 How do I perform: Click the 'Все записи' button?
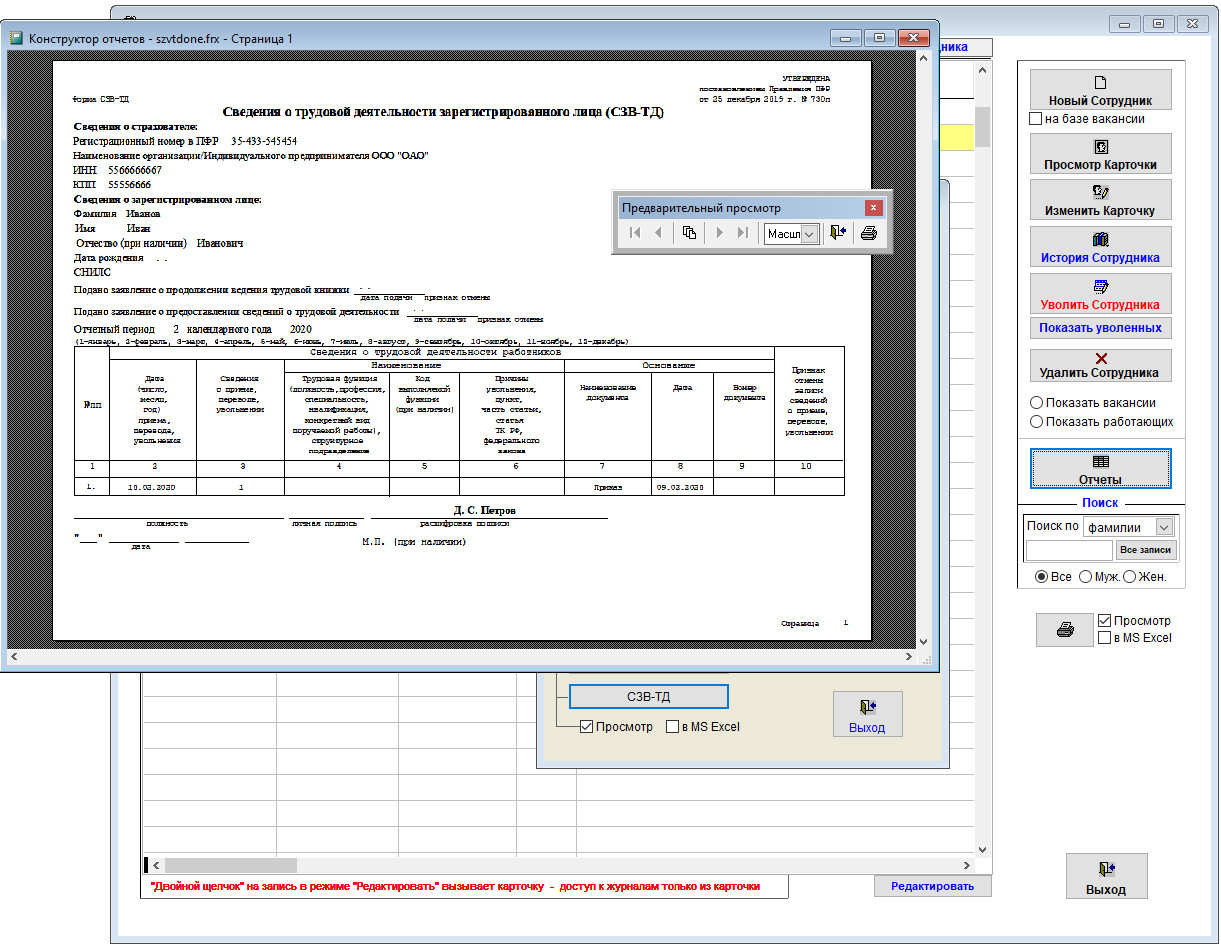pyautogui.click(x=1146, y=550)
